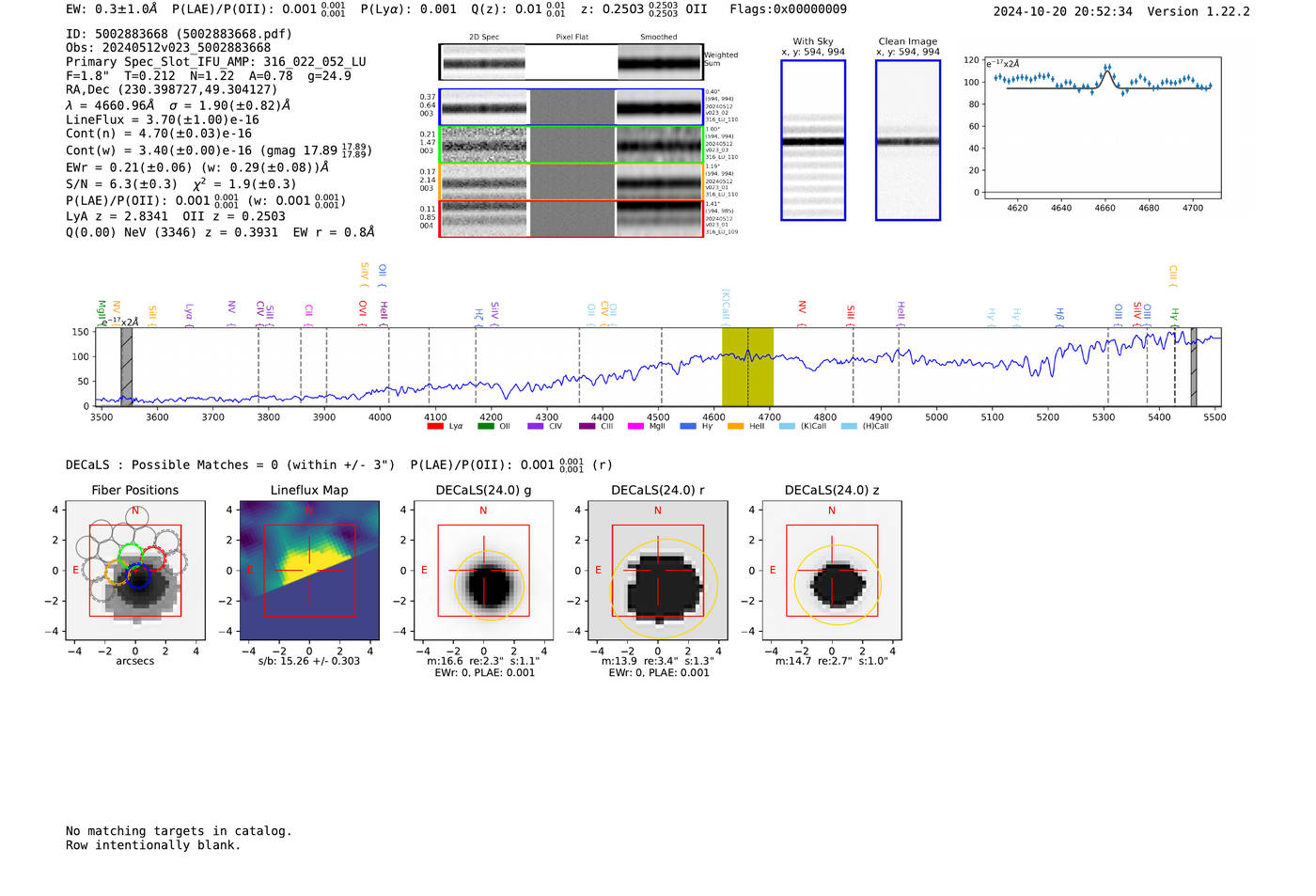
Task: Select the red-outlined fiber spectrum row
Action: [x=572, y=219]
